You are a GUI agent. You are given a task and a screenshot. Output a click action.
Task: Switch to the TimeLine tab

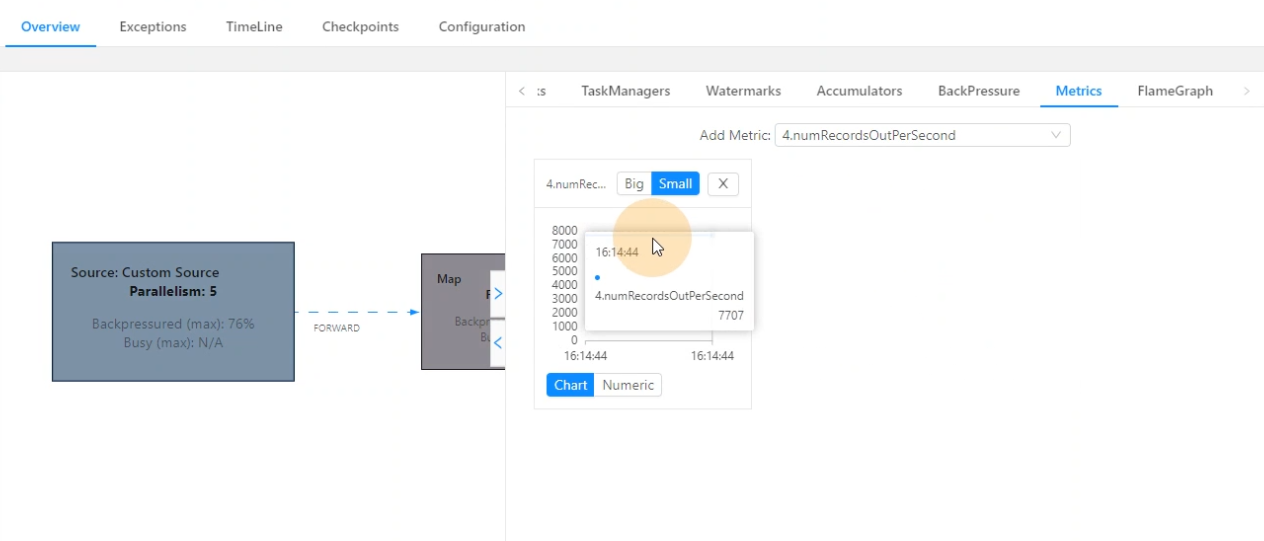254,27
